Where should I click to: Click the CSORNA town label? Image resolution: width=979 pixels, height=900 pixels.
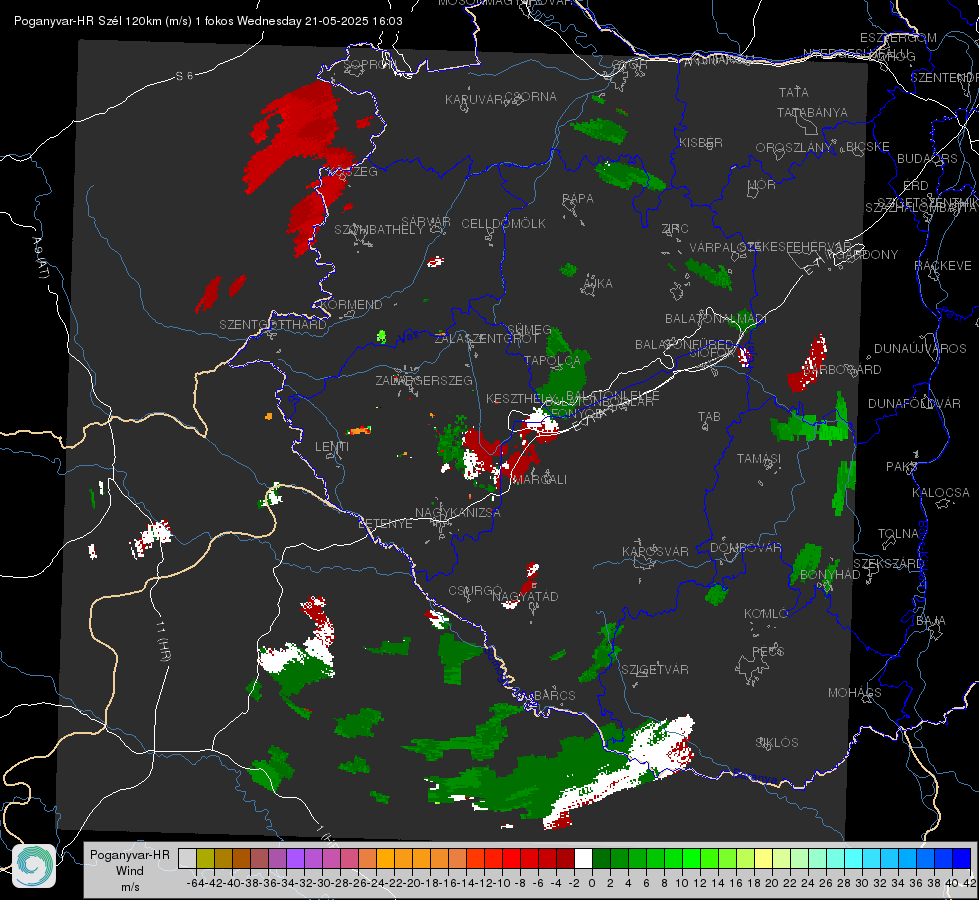tap(531, 97)
